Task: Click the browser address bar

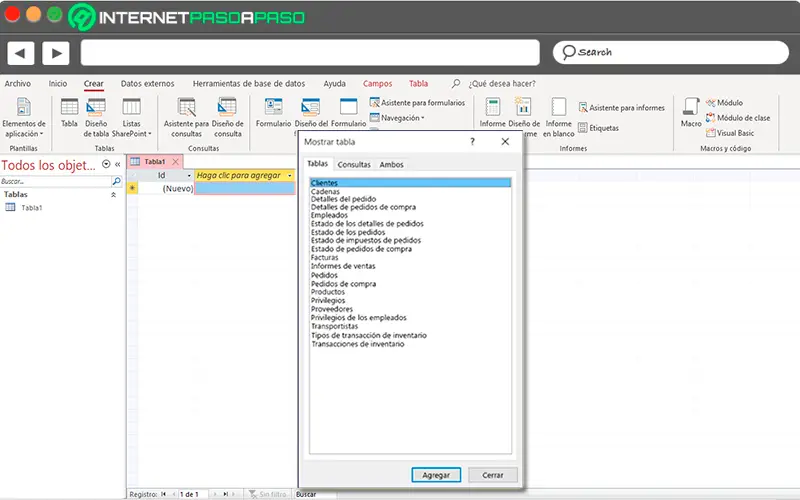Action: tap(310, 53)
